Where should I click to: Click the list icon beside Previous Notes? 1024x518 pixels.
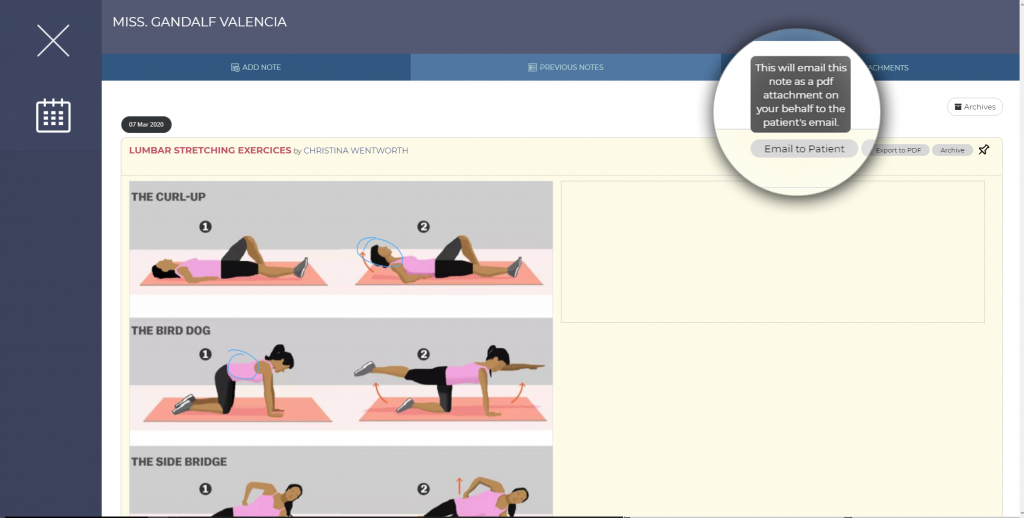pyautogui.click(x=532, y=67)
